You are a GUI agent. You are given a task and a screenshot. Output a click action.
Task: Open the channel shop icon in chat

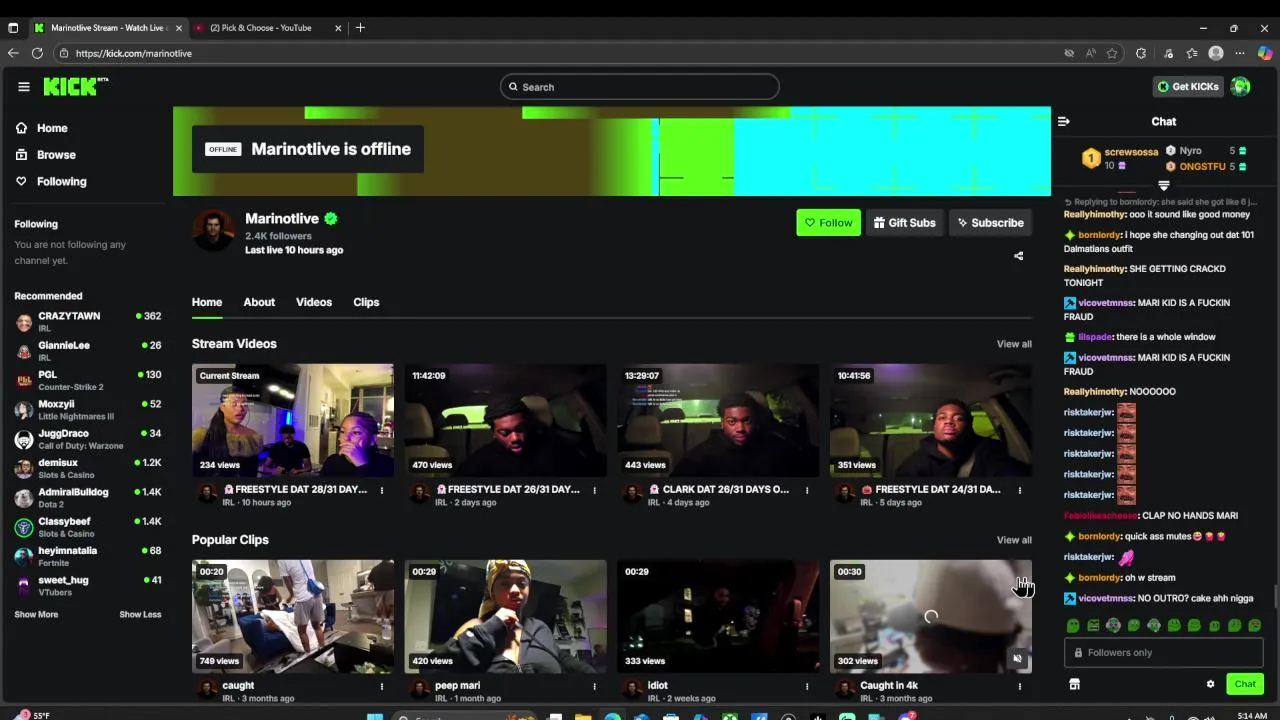point(1074,684)
